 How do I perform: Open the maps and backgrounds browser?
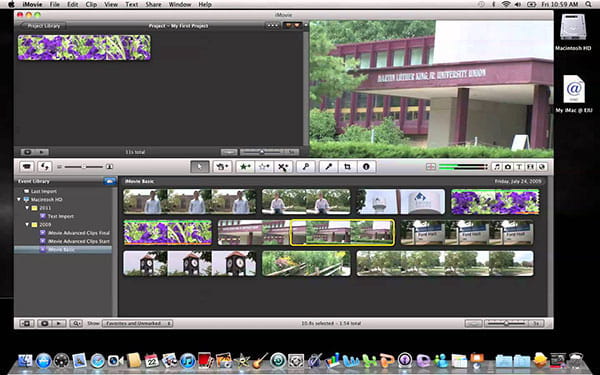pyautogui.click(x=541, y=167)
